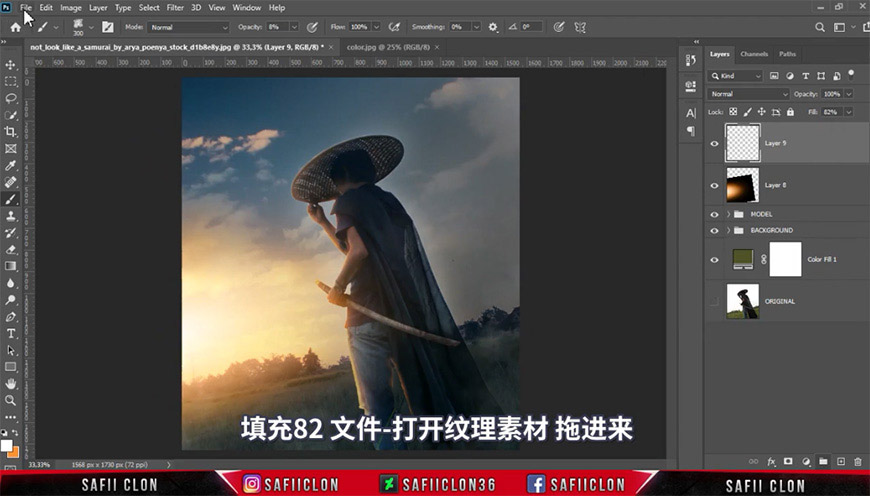Select the Eraser tool

[x=11, y=249]
